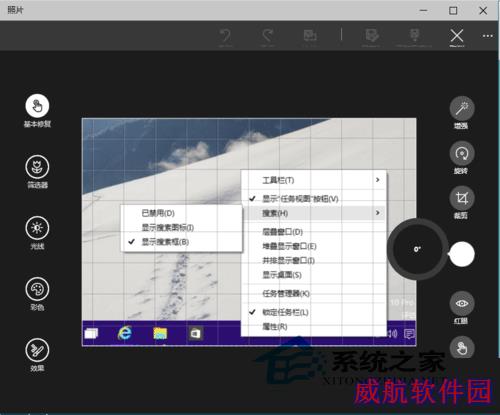Click the white straighten dial handle

tap(462, 254)
